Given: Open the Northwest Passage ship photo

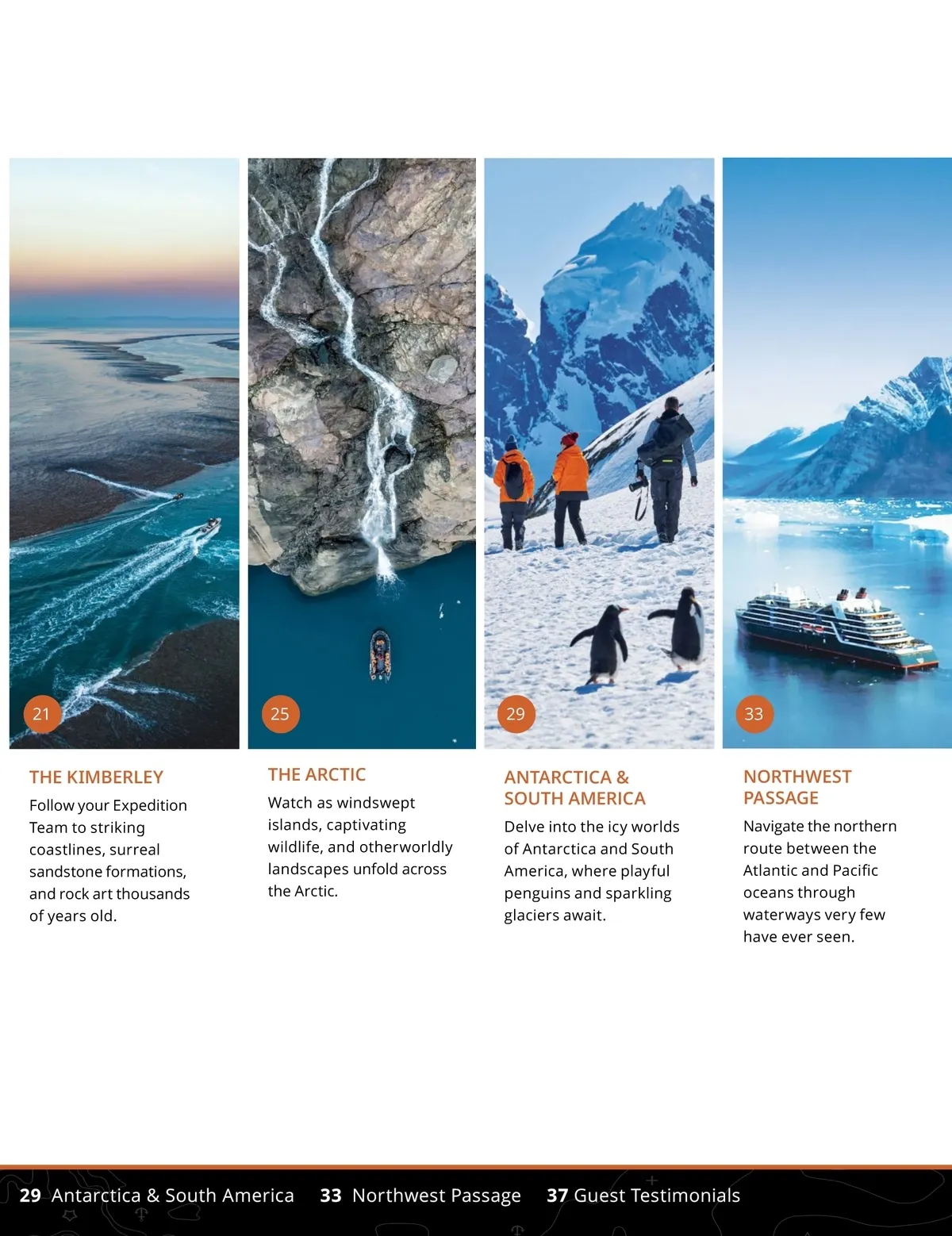Looking at the screenshot, I should (837, 453).
